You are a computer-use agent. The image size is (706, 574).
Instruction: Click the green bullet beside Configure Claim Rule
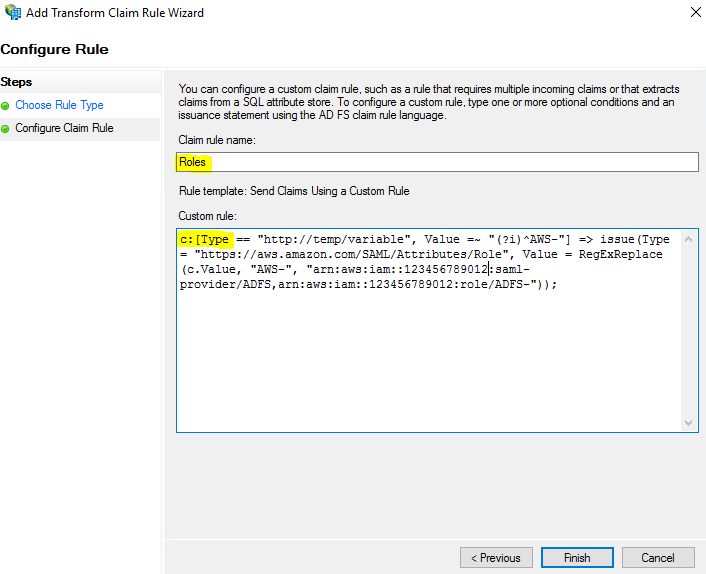(6, 129)
